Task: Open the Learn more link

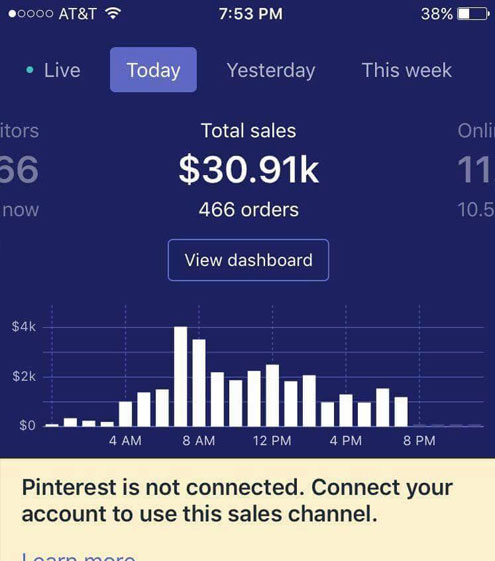Action: click(x=79, y=556)
